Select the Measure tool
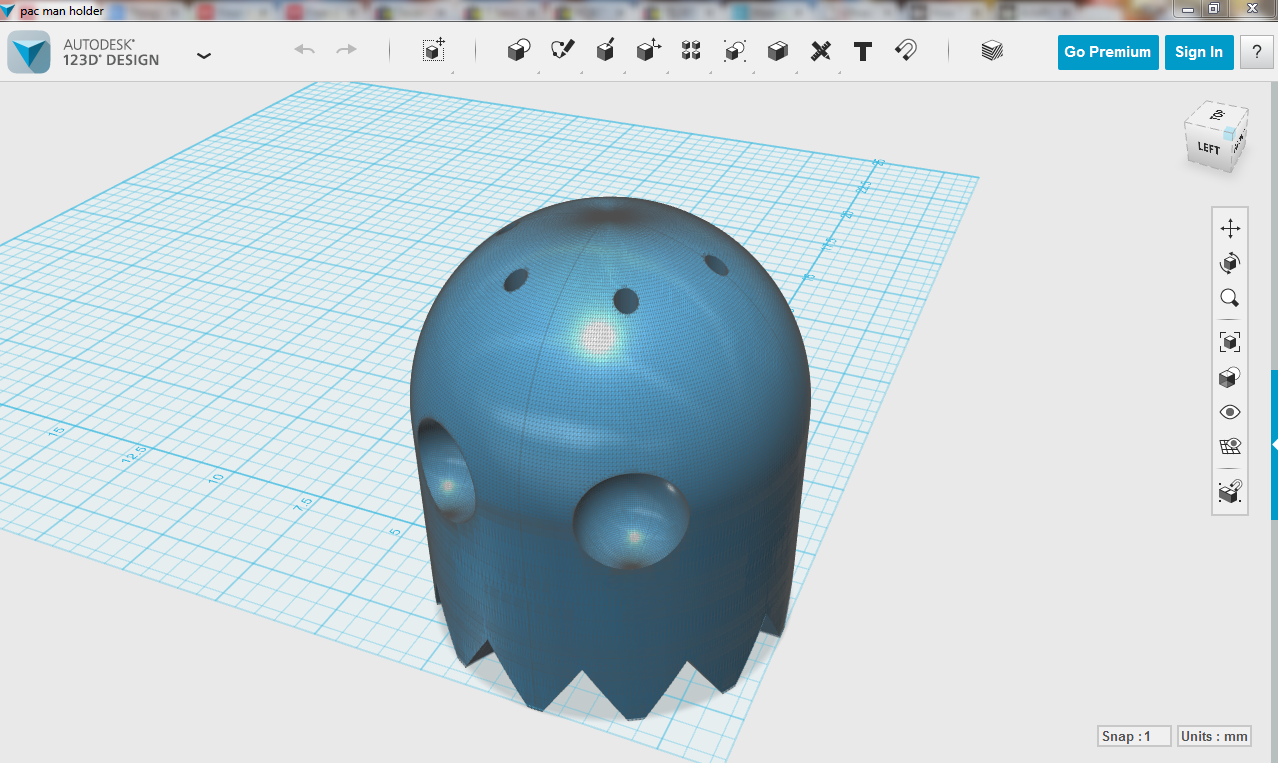Viewport: 1278px width, 763px height. click(820, 51)
